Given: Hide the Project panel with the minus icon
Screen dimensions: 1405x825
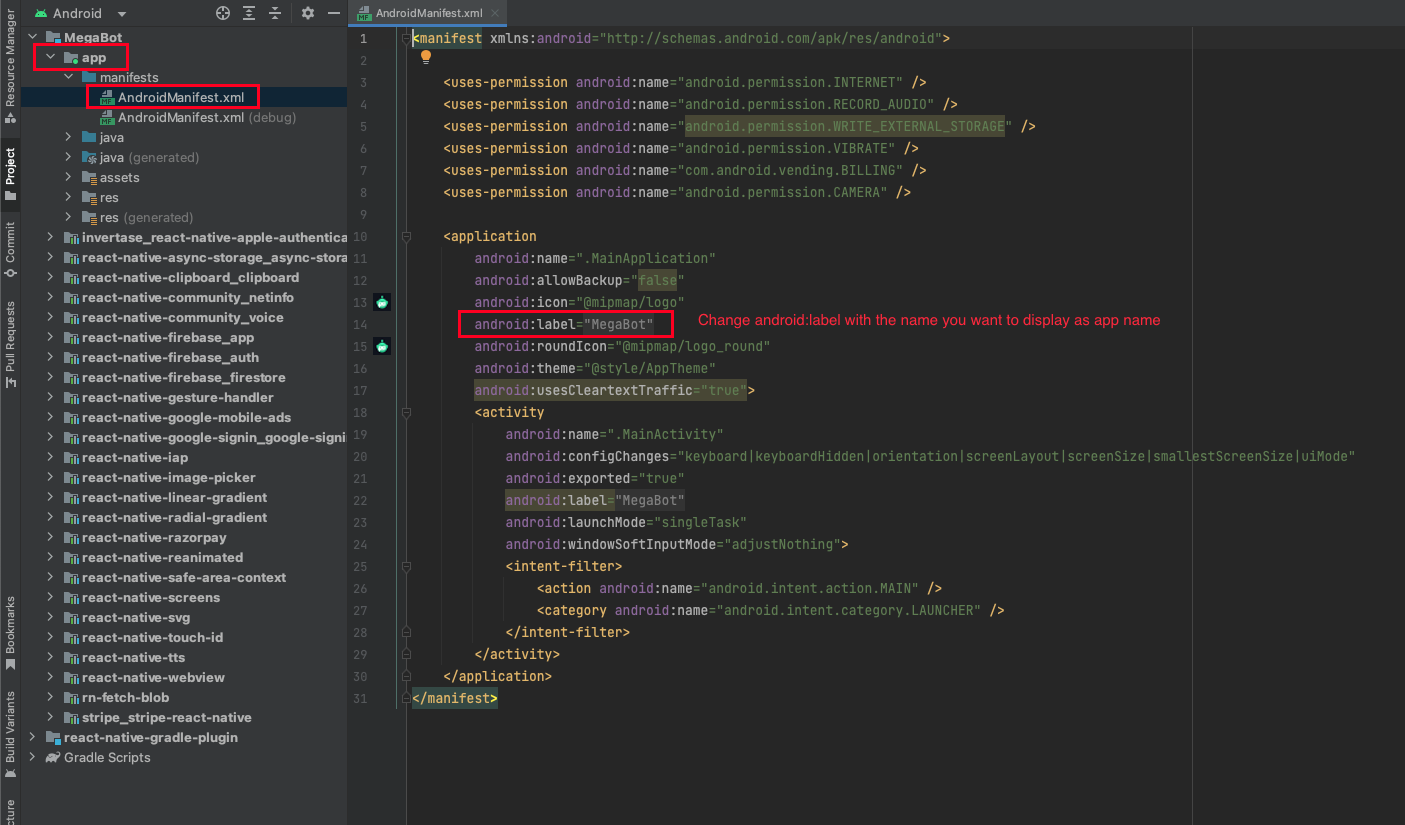Looking at the screenshot, I should click(x=333, y=13).
